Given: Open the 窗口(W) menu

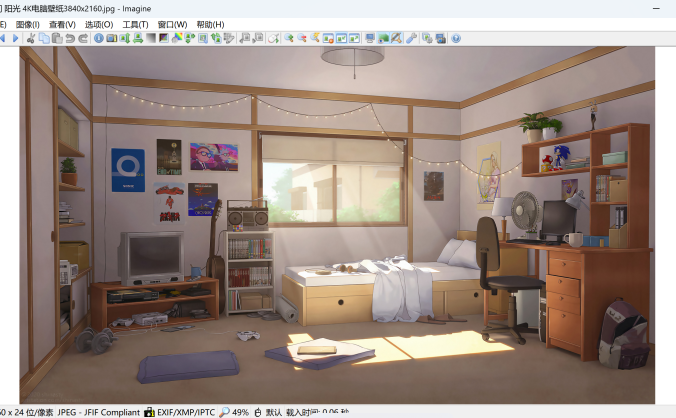Looking at the screenshot, I should (x=172, y=25).
